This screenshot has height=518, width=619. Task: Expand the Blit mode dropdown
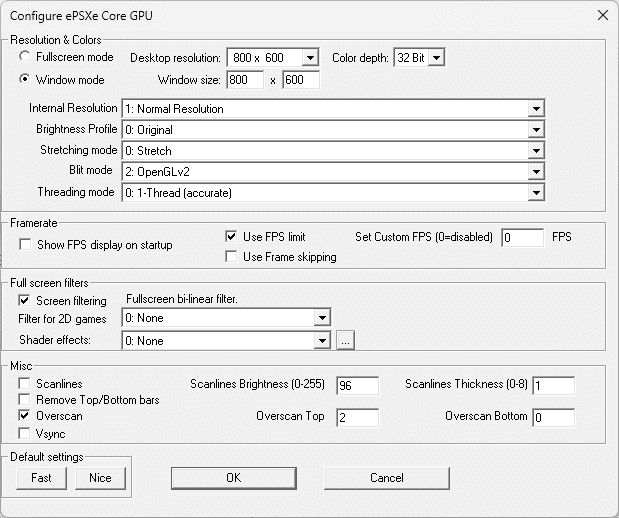point(333,171)
